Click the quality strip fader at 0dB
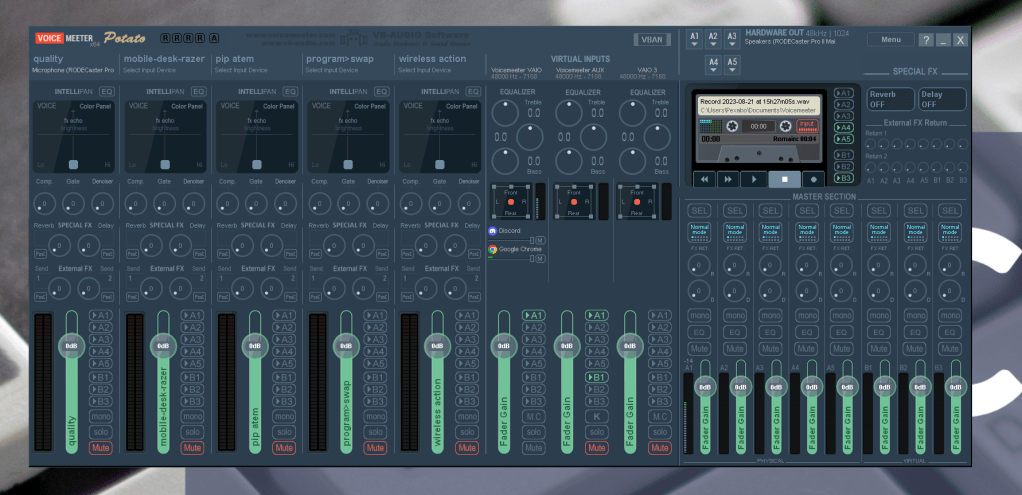 point(72,346)
